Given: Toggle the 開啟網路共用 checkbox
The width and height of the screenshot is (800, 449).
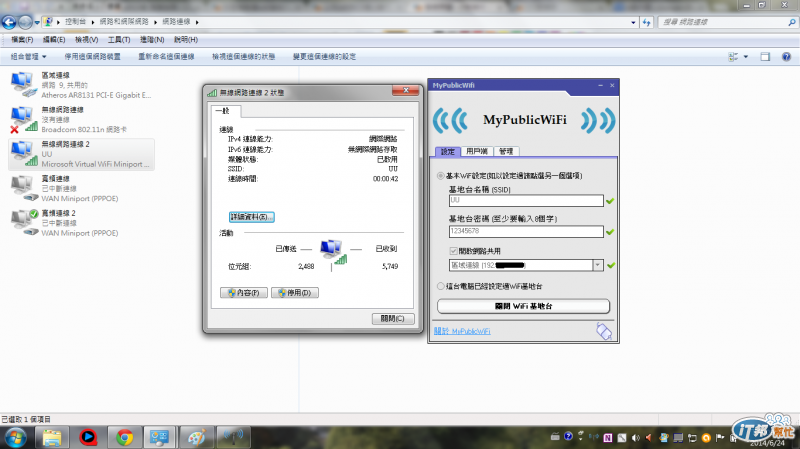Looking at the screenshot, I should (453, 251).
